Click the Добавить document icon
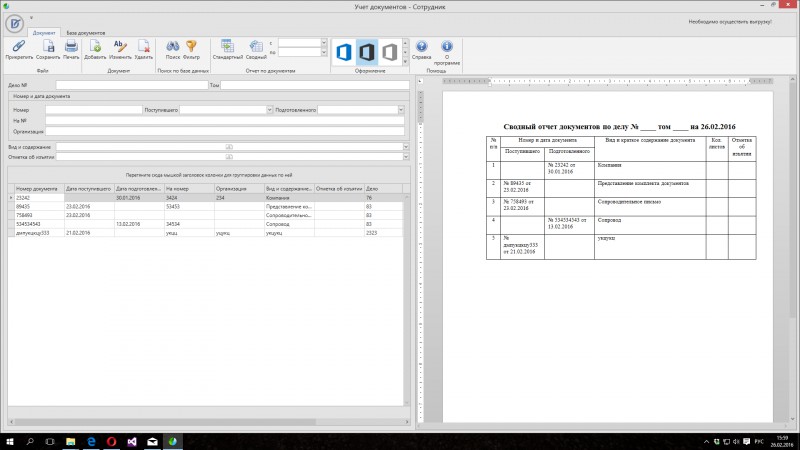The width and height of the screenshot is (800, 450). (95, 46)
